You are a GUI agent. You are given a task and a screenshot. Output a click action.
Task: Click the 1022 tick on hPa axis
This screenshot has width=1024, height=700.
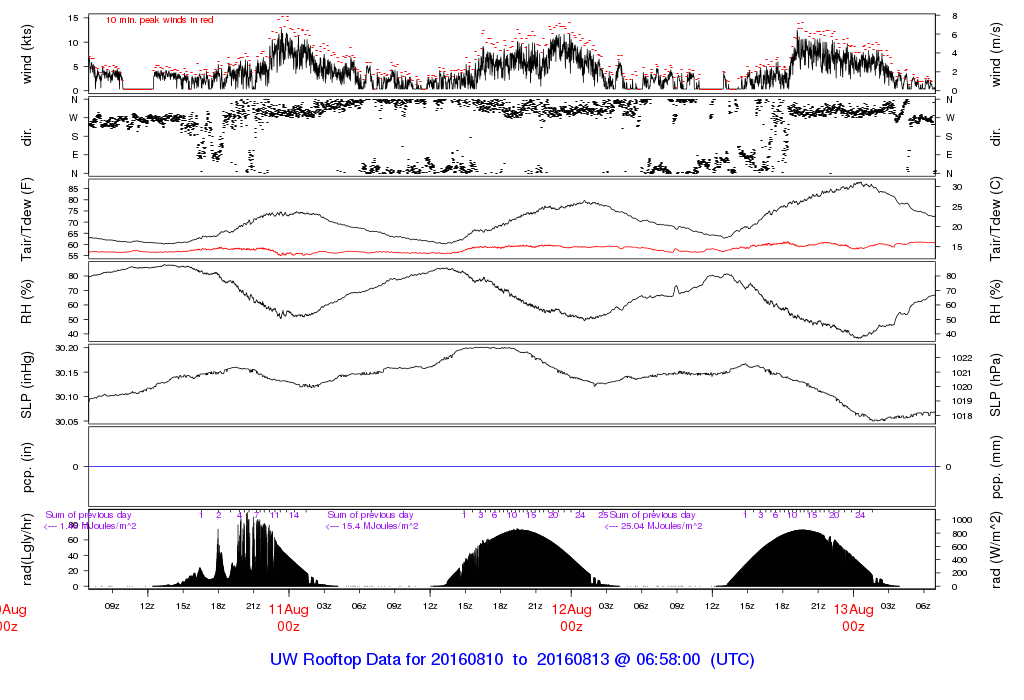click(956, 358)
